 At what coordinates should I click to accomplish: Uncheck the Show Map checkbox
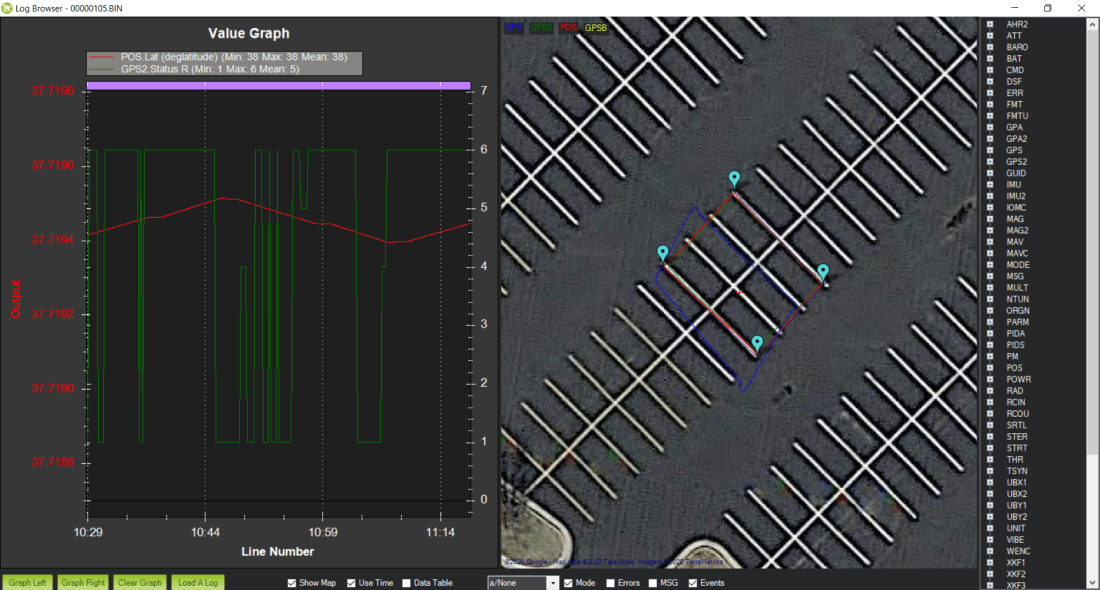(292, 583)
